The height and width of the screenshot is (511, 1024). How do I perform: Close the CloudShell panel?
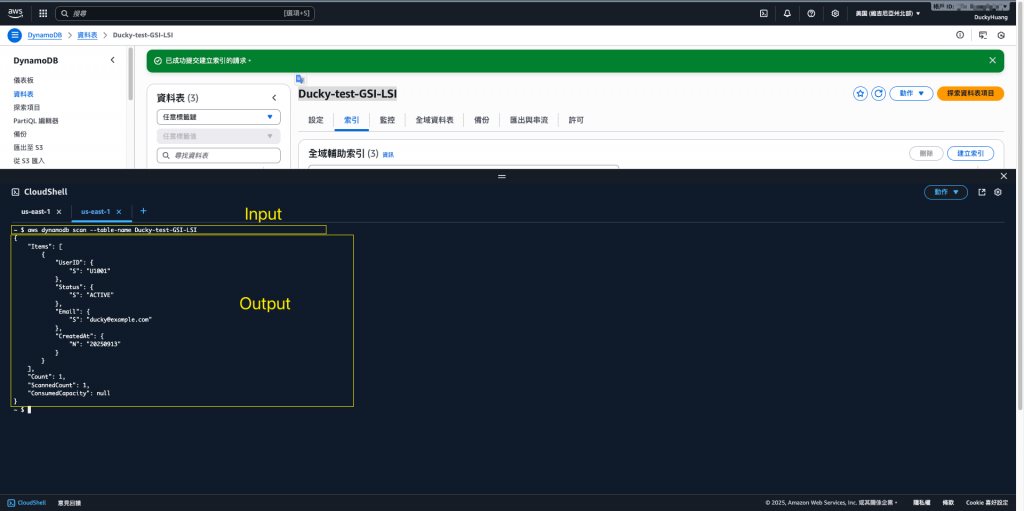tap(1004, 176)
